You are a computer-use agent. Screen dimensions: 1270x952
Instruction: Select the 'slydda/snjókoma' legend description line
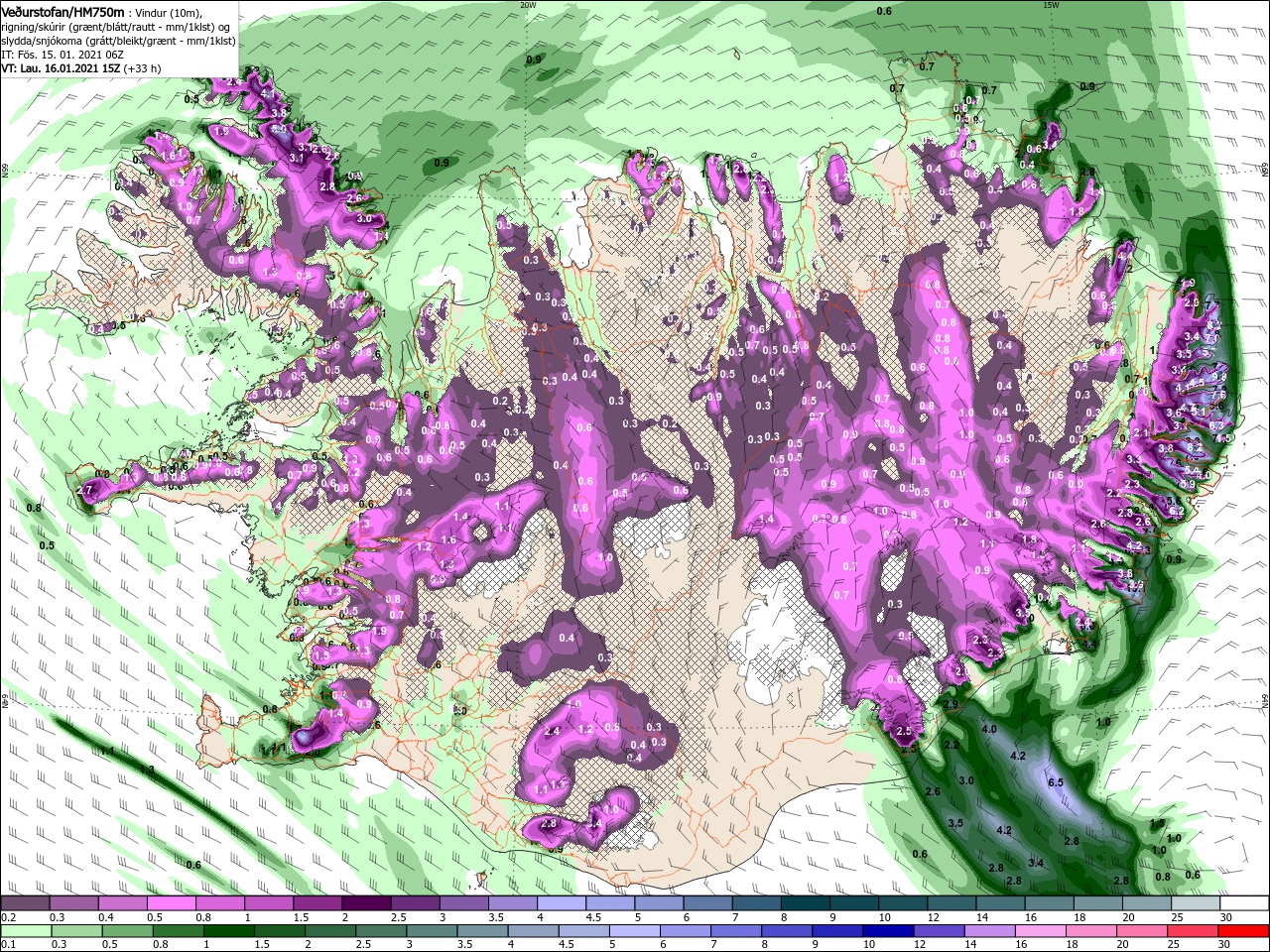[118, 41]
